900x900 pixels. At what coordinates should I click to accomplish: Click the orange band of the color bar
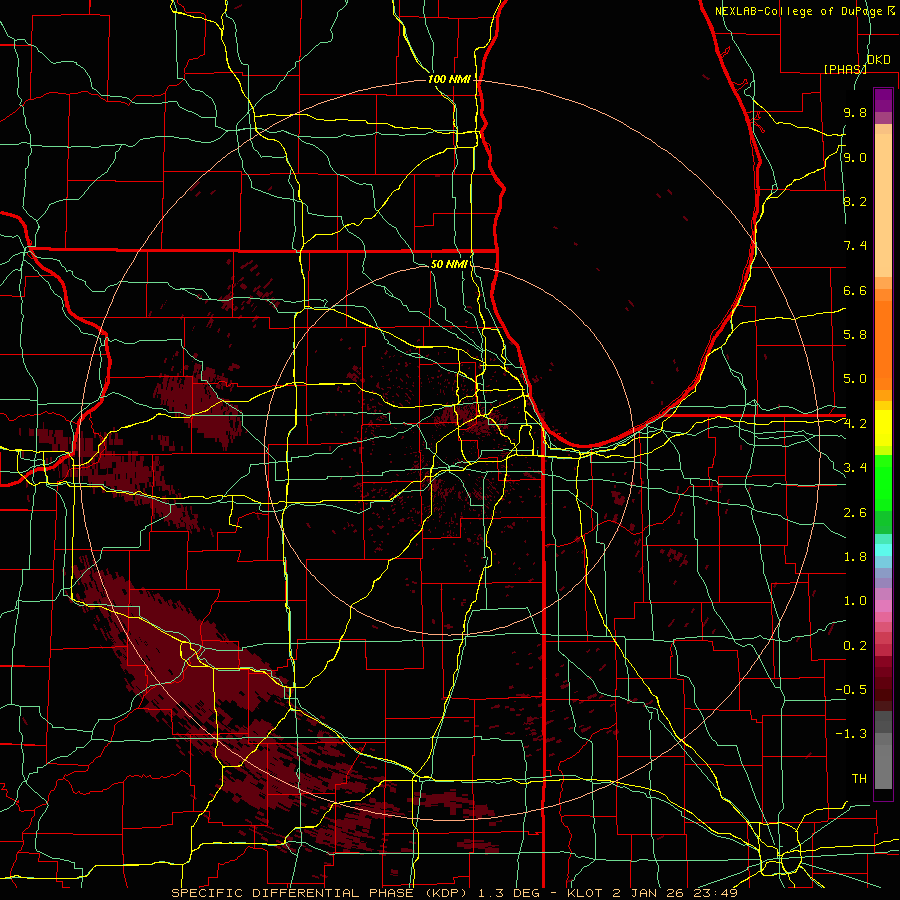883,344
